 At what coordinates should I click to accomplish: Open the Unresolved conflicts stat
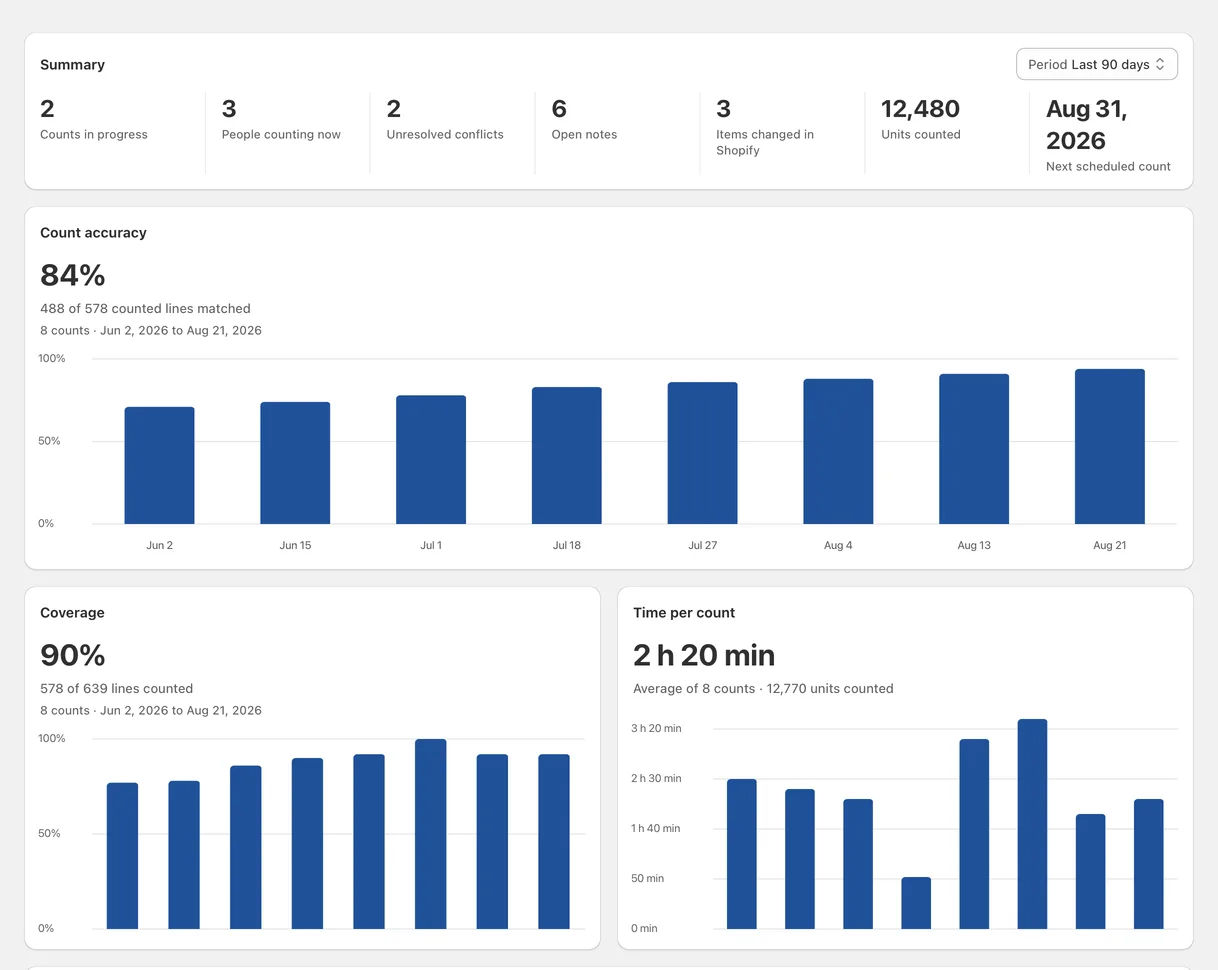coord(445,120)
